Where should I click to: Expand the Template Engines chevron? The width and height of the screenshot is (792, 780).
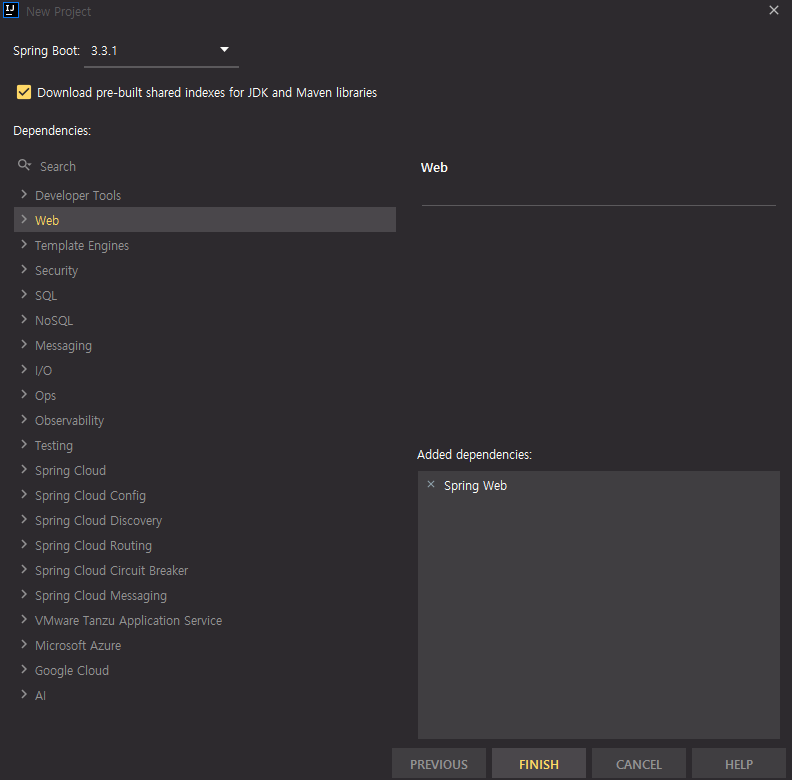point(24,245)
